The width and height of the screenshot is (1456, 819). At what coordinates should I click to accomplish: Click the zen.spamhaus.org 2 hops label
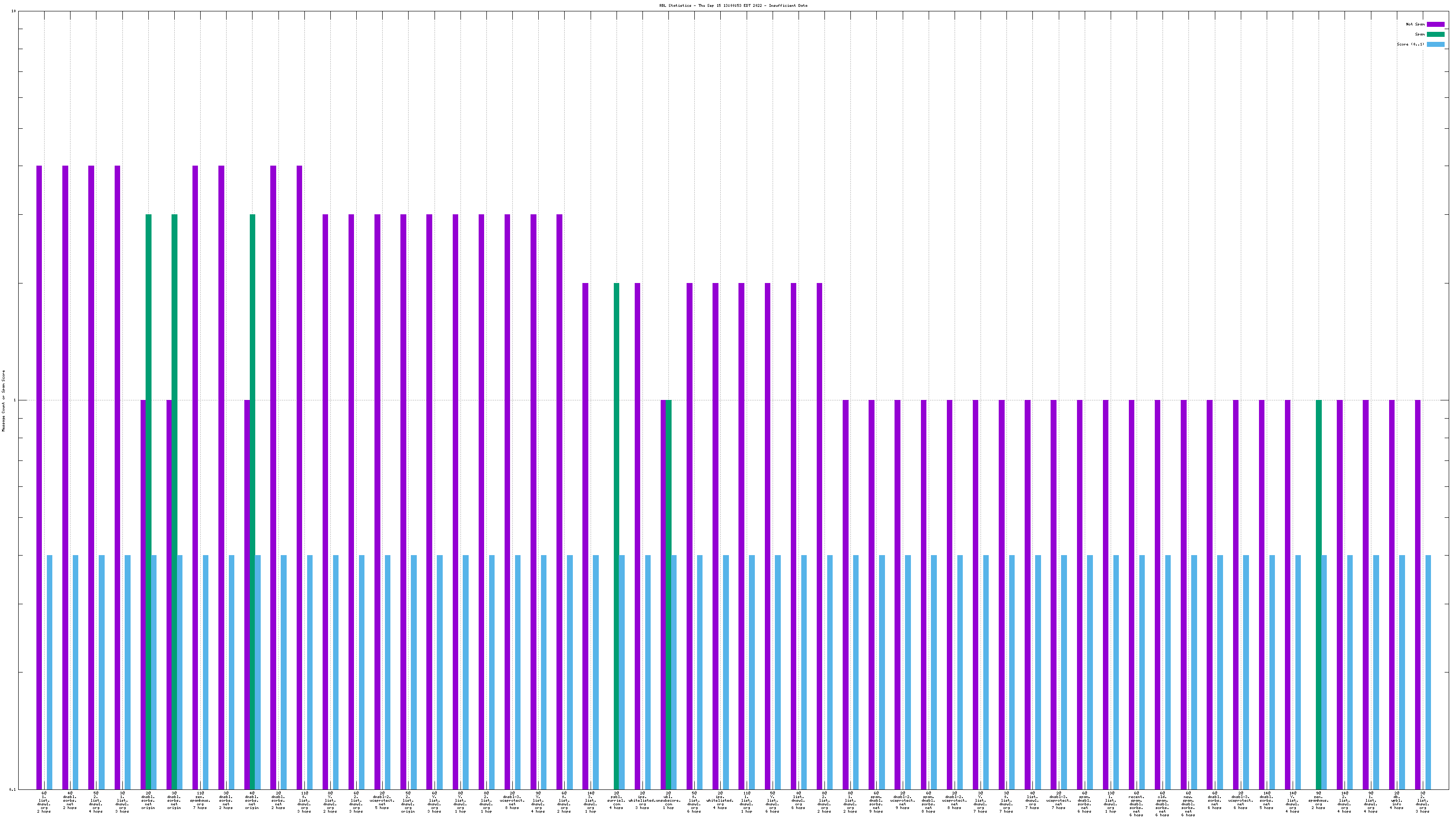pyautogui.click(x=1318, y=801)
